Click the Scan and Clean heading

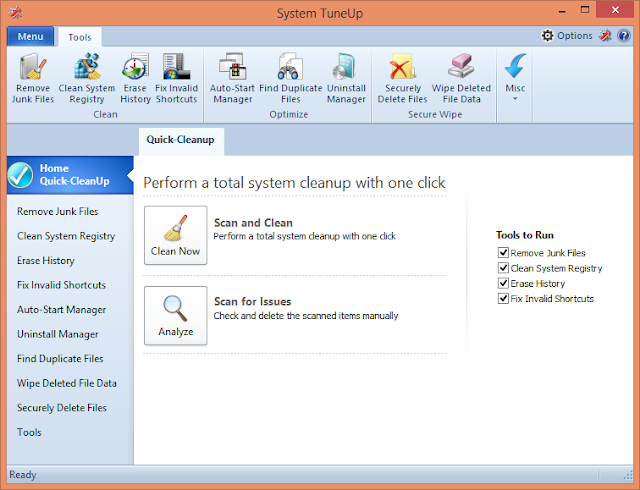[253, 223]
